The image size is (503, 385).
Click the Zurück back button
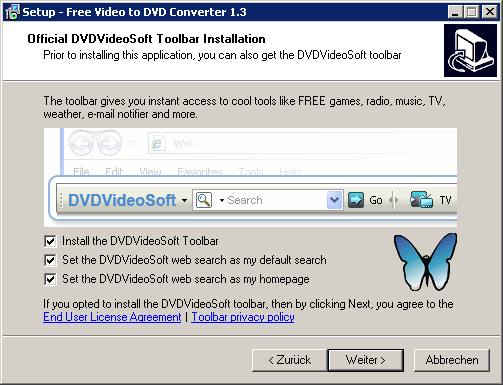289,360
